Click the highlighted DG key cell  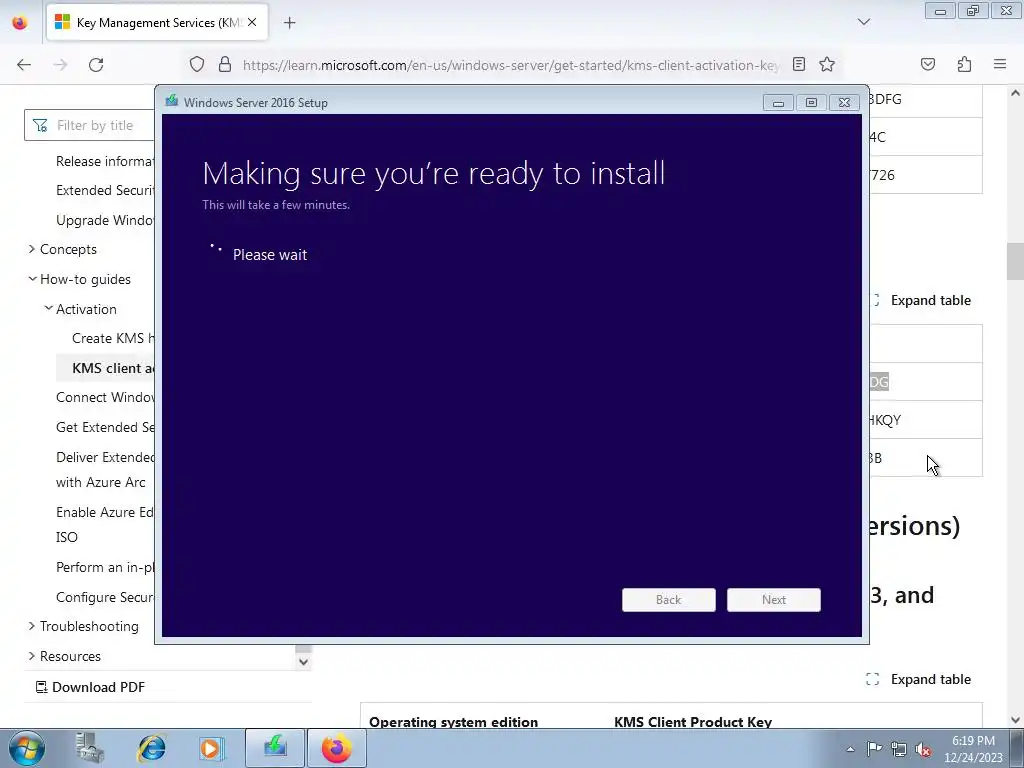tap(926, 382)
